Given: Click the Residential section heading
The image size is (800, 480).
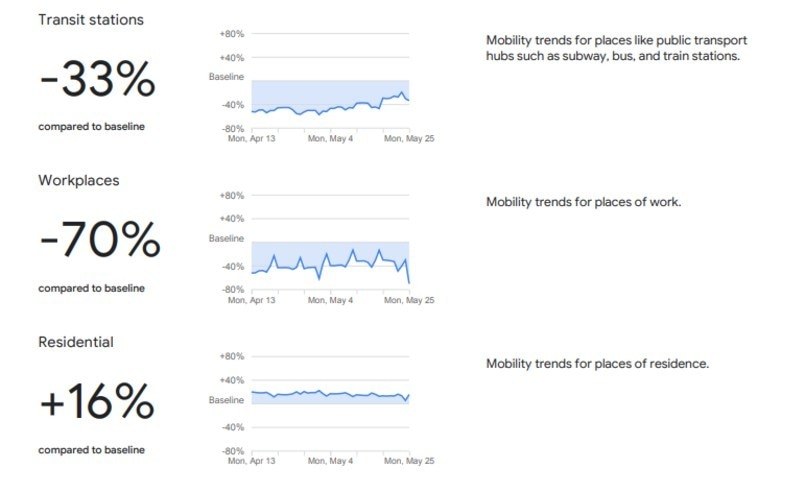Looking at the screenshot, I should point(76,342).
